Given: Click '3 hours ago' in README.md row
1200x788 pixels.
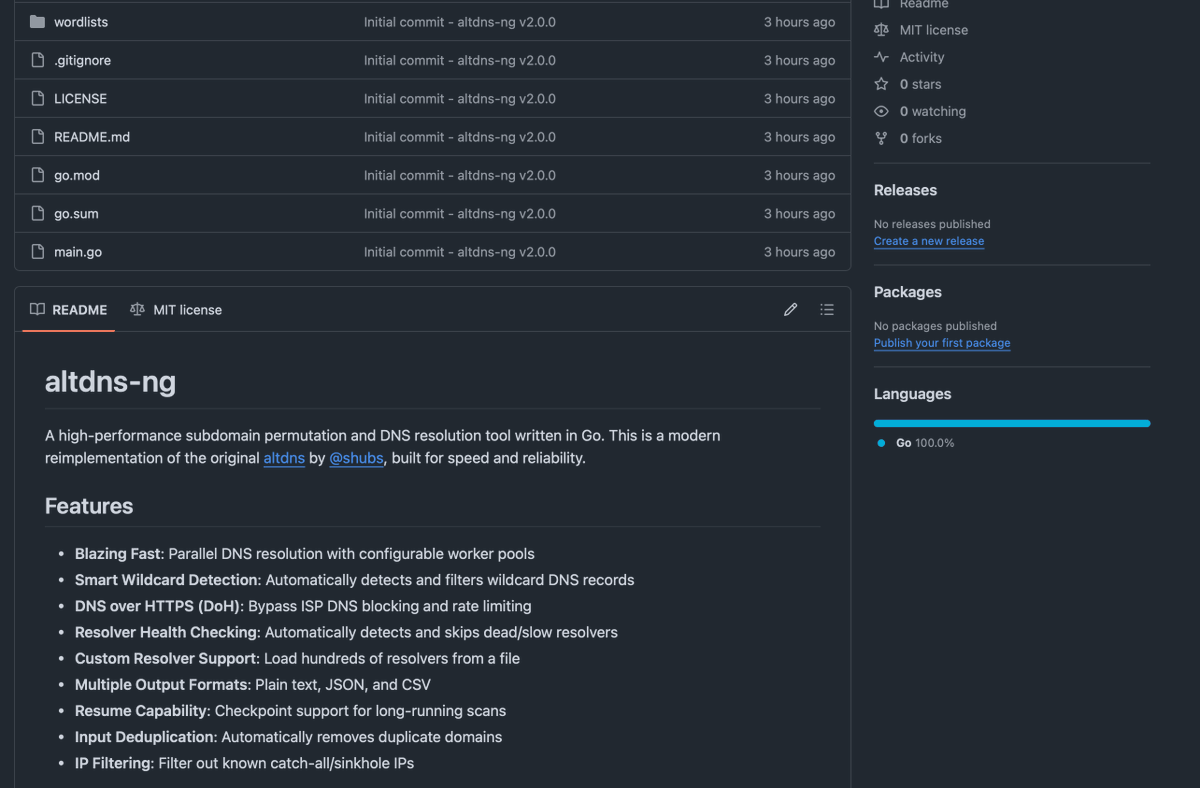Looking at the screenshot, I should coord(799,137).
